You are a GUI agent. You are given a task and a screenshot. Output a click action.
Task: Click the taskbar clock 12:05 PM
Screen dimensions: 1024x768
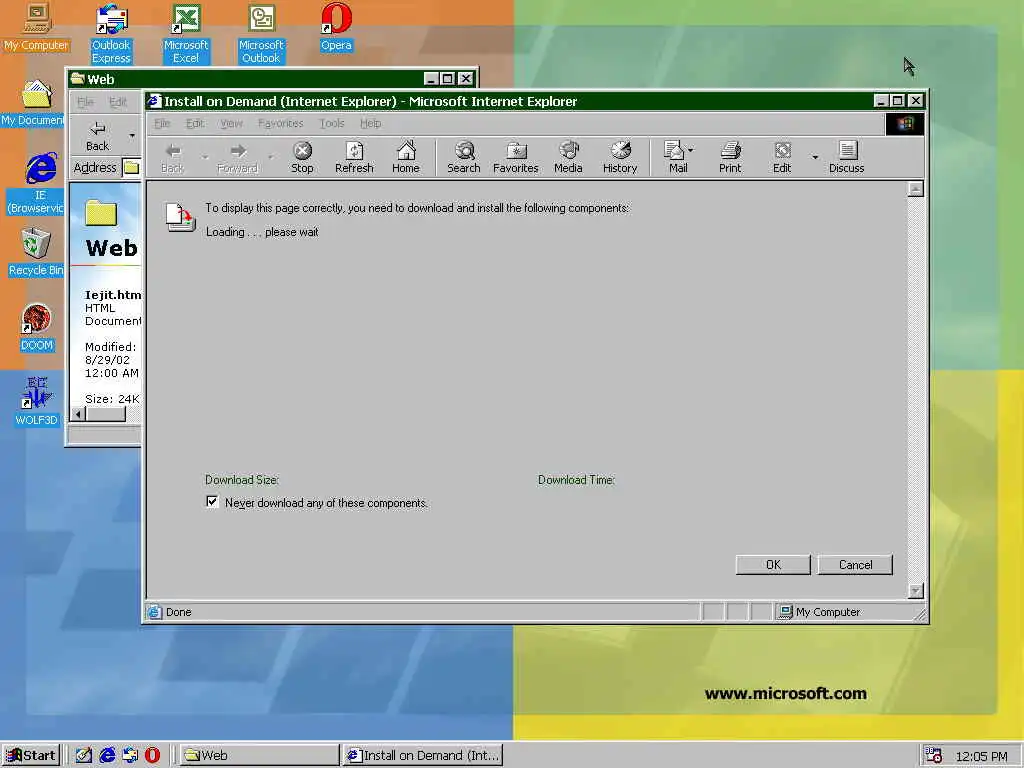pos(981,756)
